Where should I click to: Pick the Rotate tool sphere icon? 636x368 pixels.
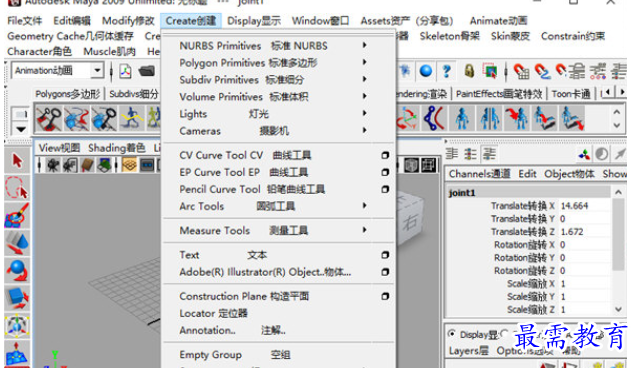[x=17, y=271]
